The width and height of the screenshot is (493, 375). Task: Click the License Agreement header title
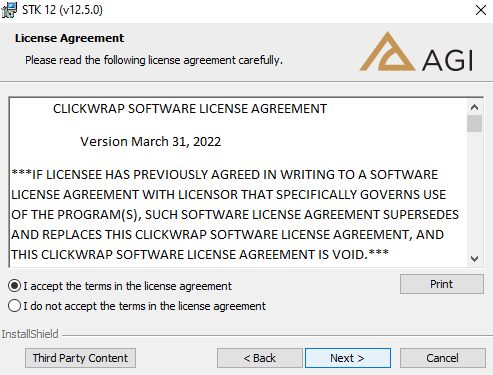coord(69,38)
